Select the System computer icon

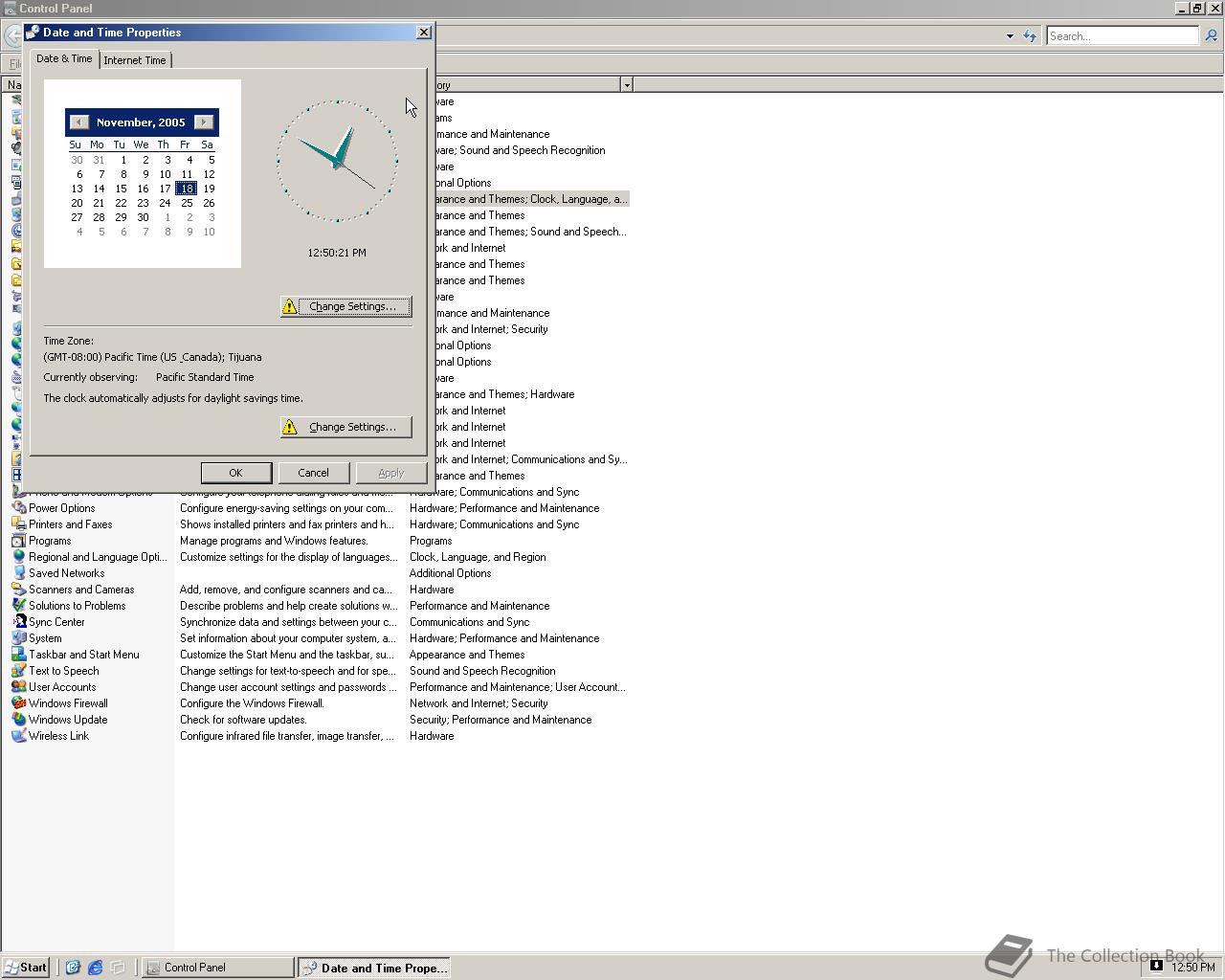(18, 638)
